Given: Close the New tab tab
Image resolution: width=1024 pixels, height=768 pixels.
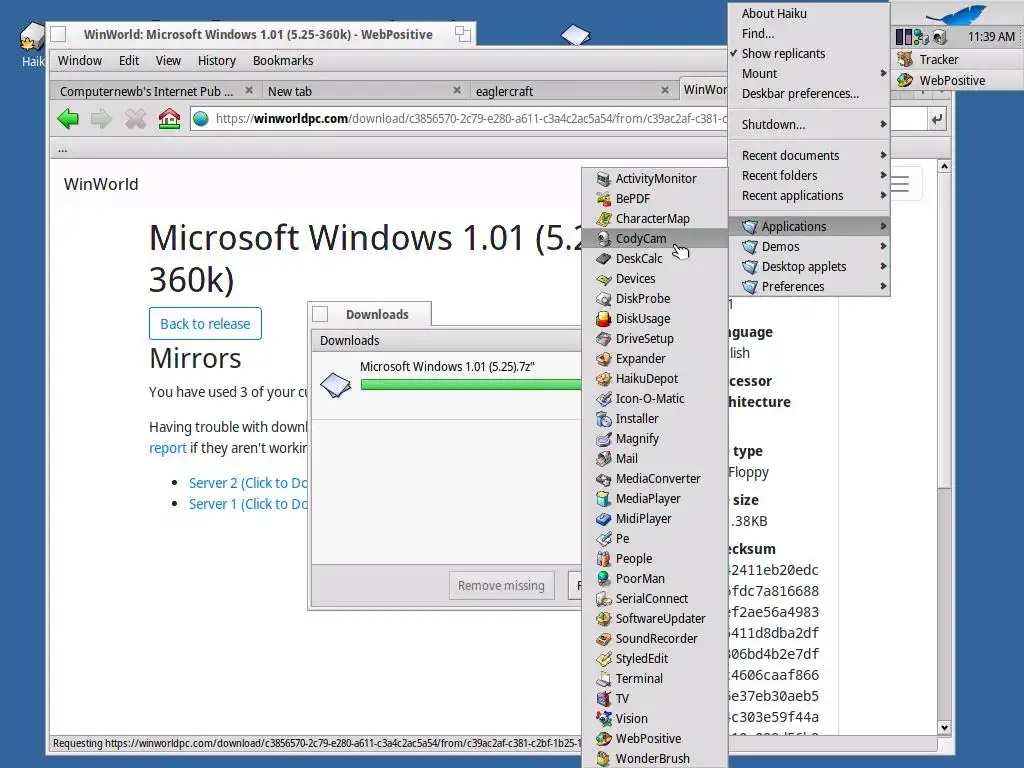Looking at the screenshot, I should click(456, 90).
